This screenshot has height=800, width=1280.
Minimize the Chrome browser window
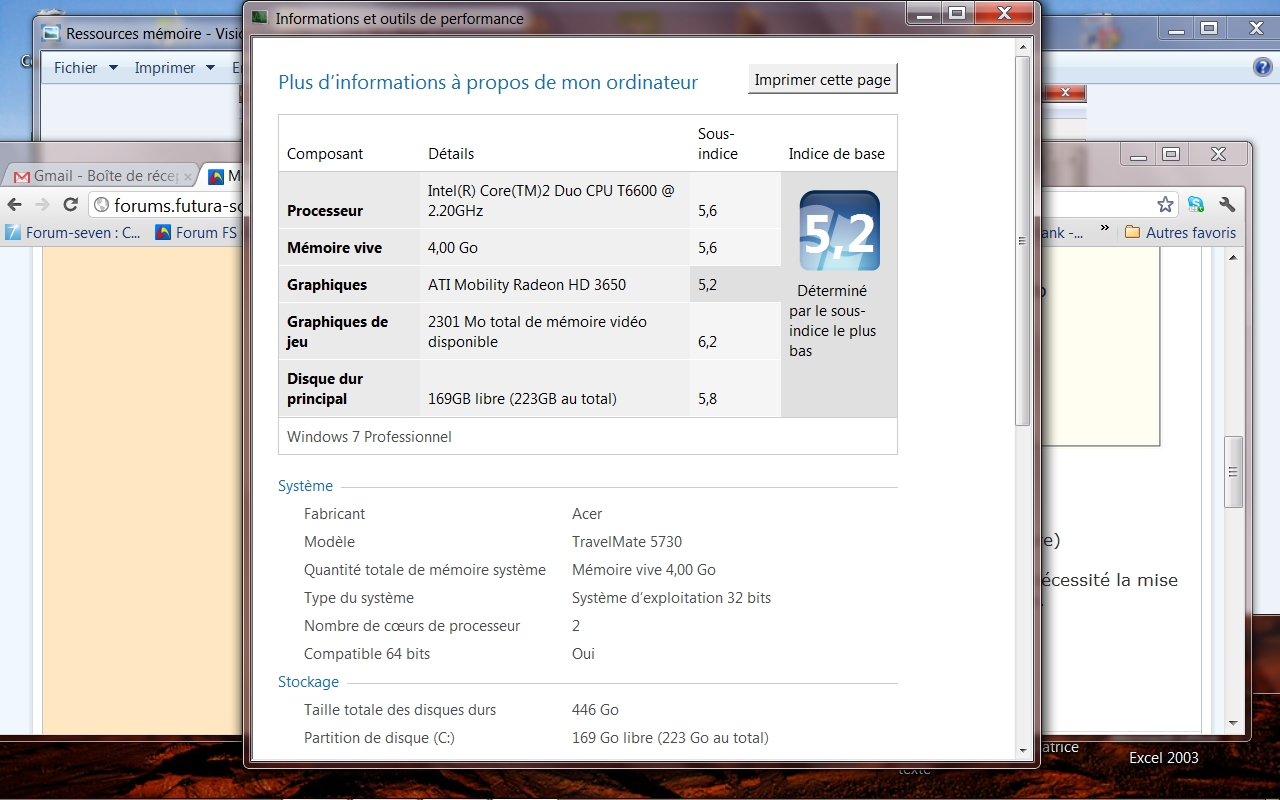point(1138,154)
